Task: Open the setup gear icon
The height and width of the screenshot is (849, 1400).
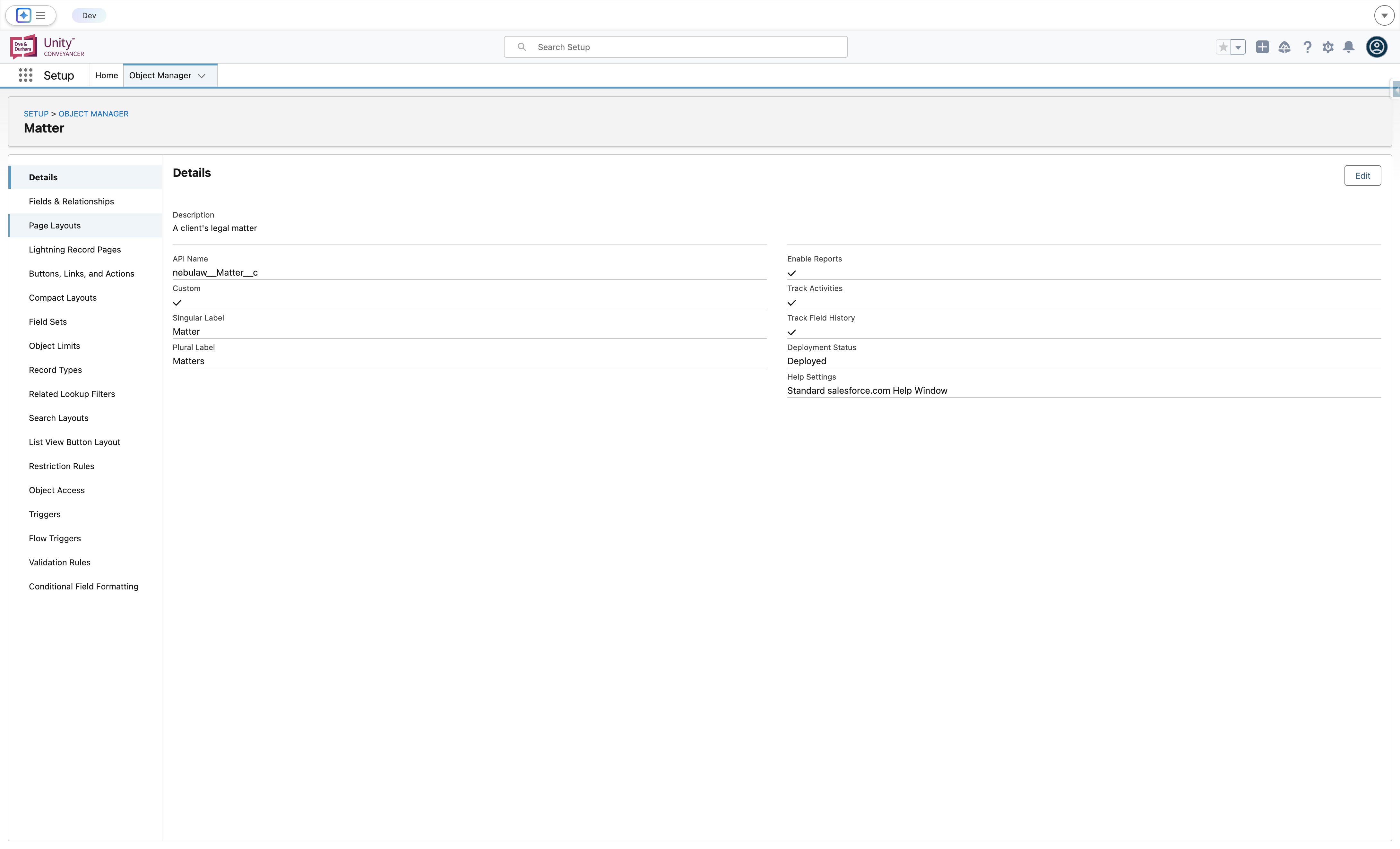Action: [1328, 47]
